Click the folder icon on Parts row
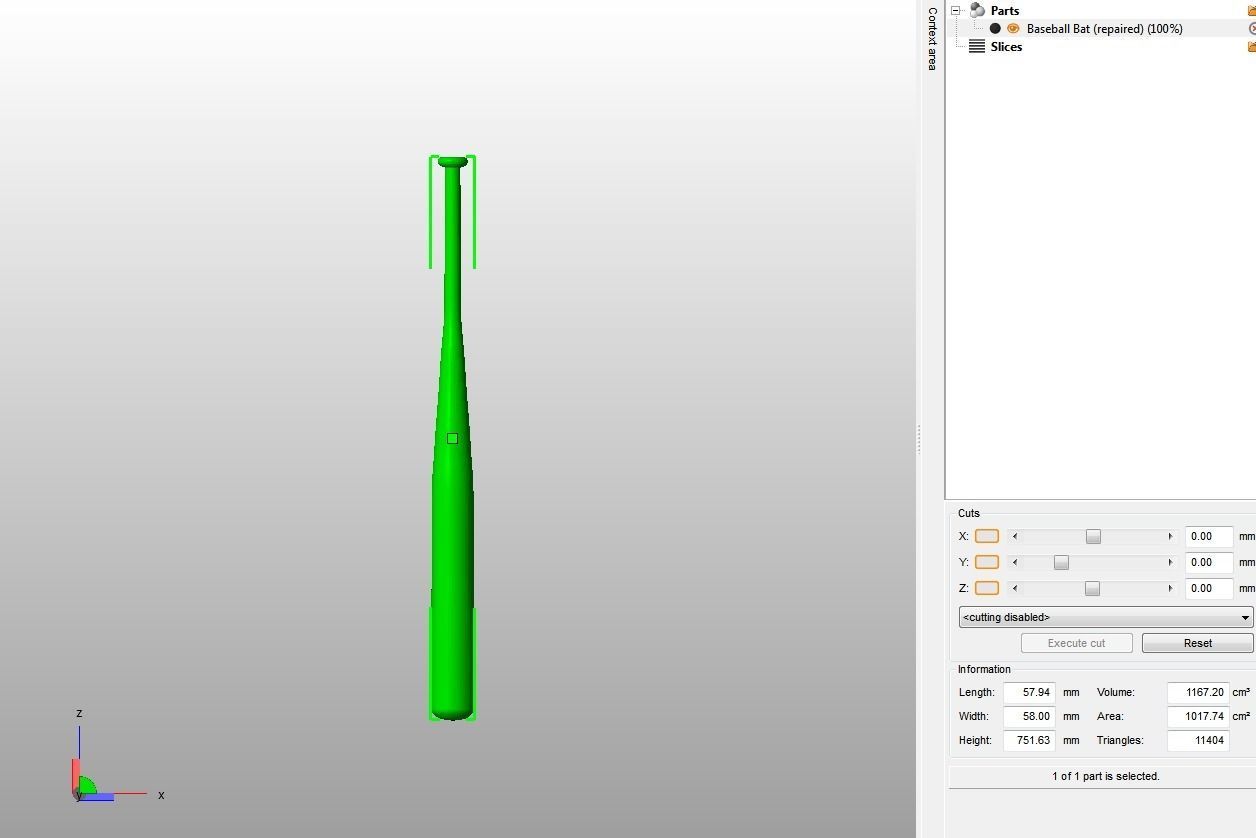 tap(1251, 10)
